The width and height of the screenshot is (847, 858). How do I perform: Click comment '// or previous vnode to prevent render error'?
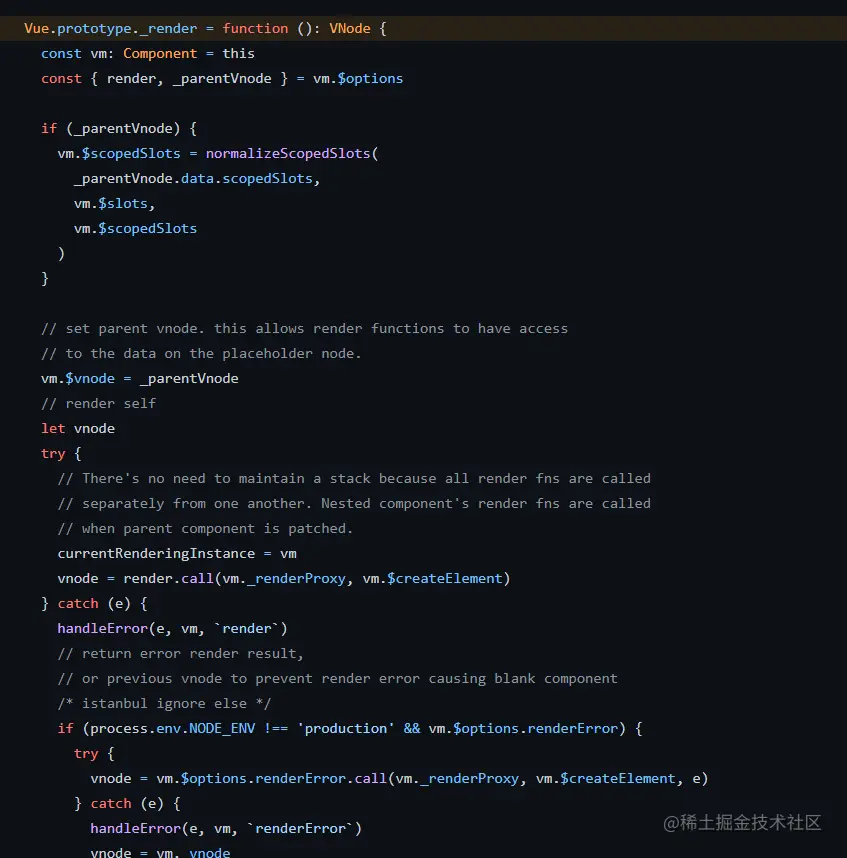(338, 679)
